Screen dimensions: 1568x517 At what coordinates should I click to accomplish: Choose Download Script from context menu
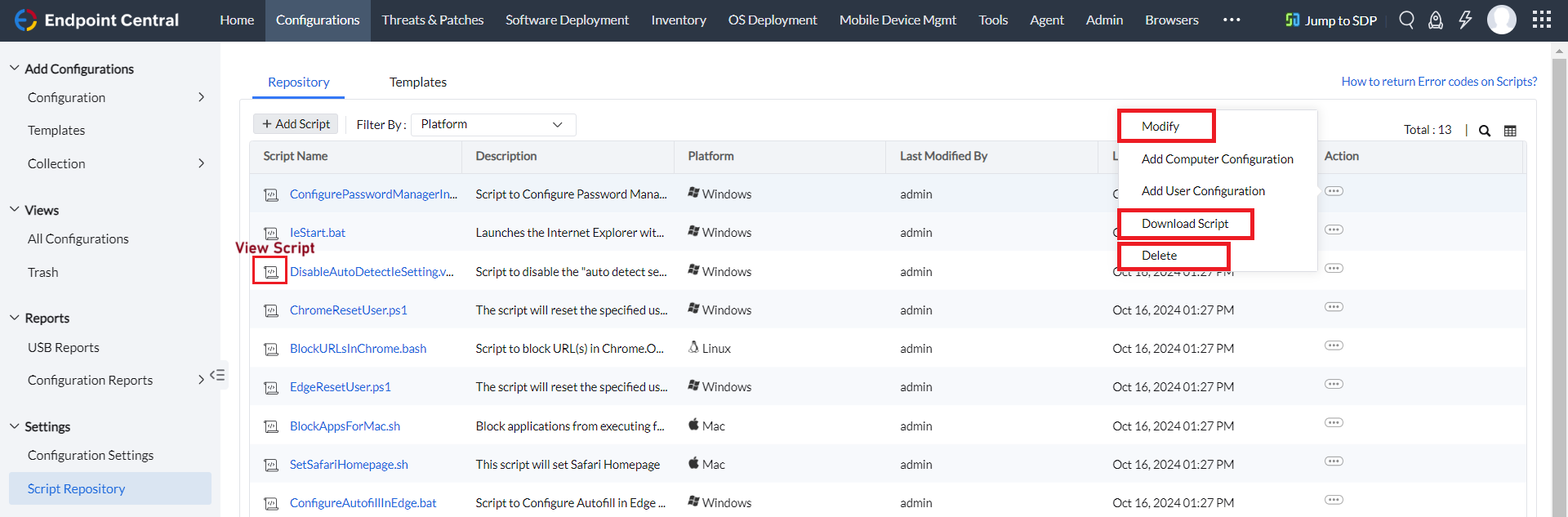tap(1184, 224)
